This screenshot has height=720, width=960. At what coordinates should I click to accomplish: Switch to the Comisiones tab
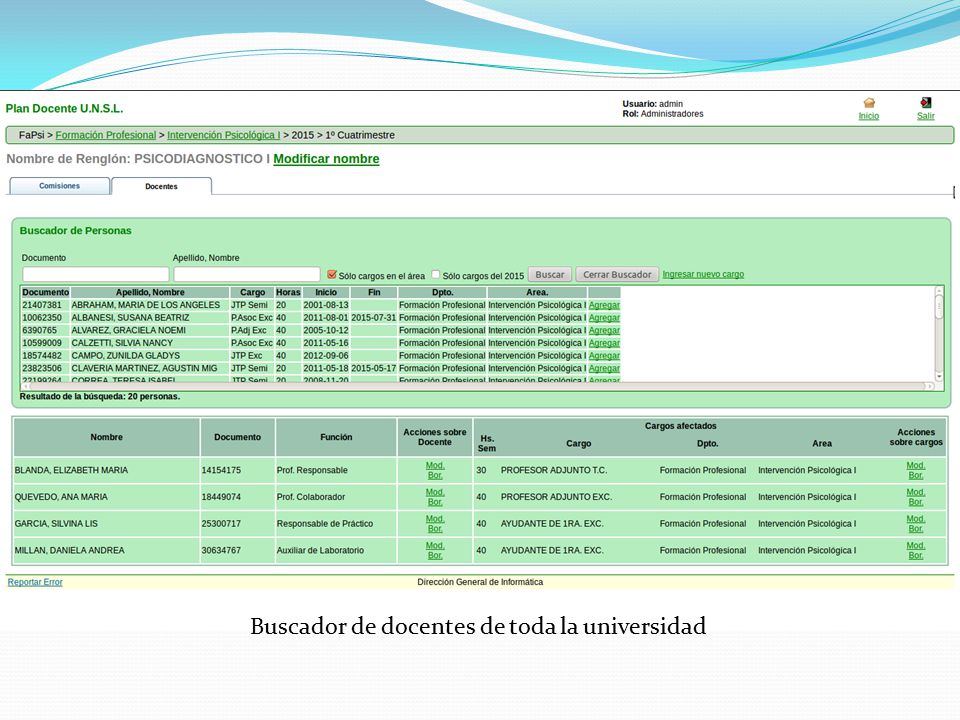(59, 186)
